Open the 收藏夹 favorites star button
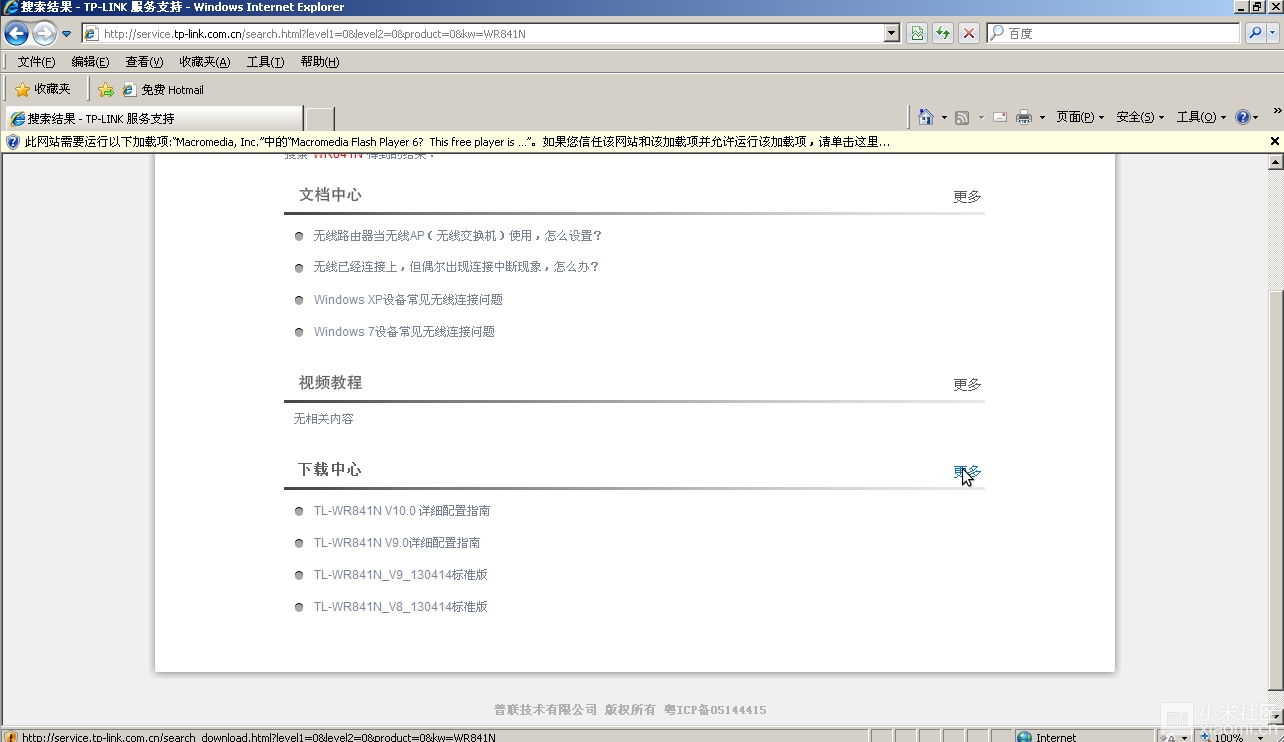Image resolution: width=1284 pixels, height=742 pixels. tap(43, 89)
